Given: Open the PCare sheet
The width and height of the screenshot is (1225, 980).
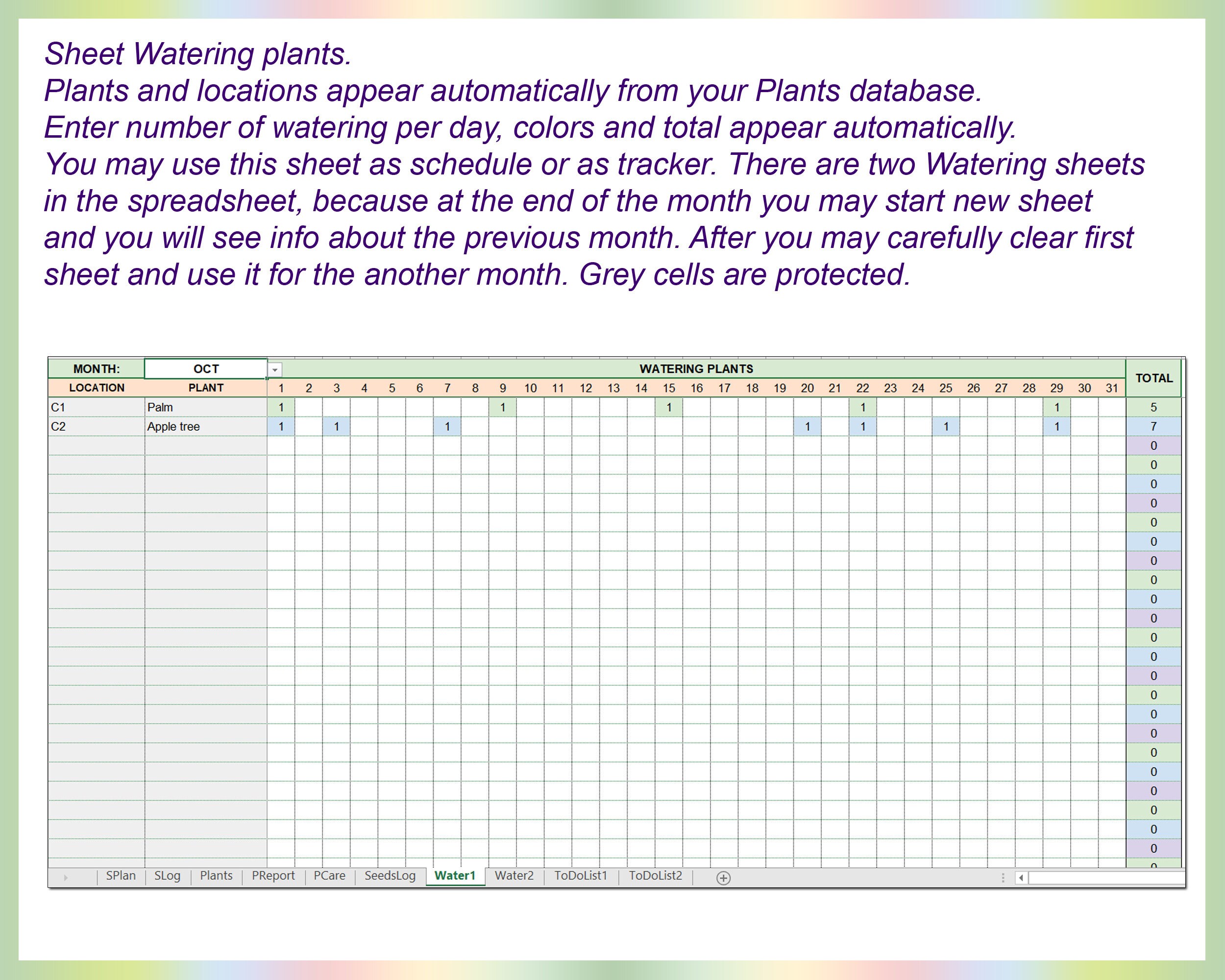Looking at the screenshot, I should (328, 877).
